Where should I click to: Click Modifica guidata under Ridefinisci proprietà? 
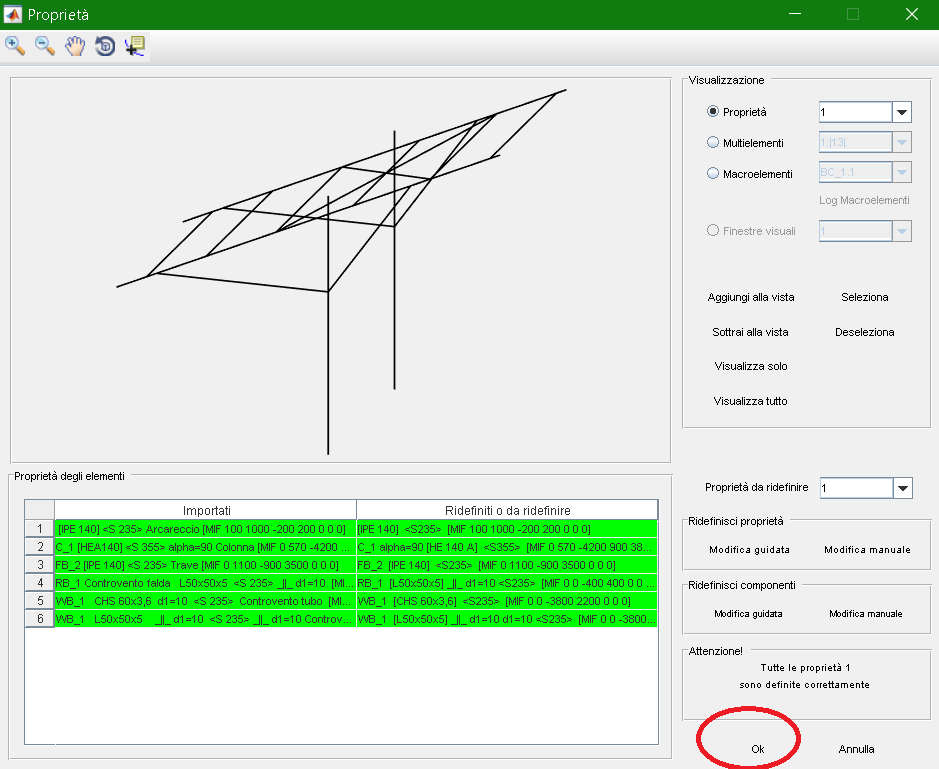(749, 550)
